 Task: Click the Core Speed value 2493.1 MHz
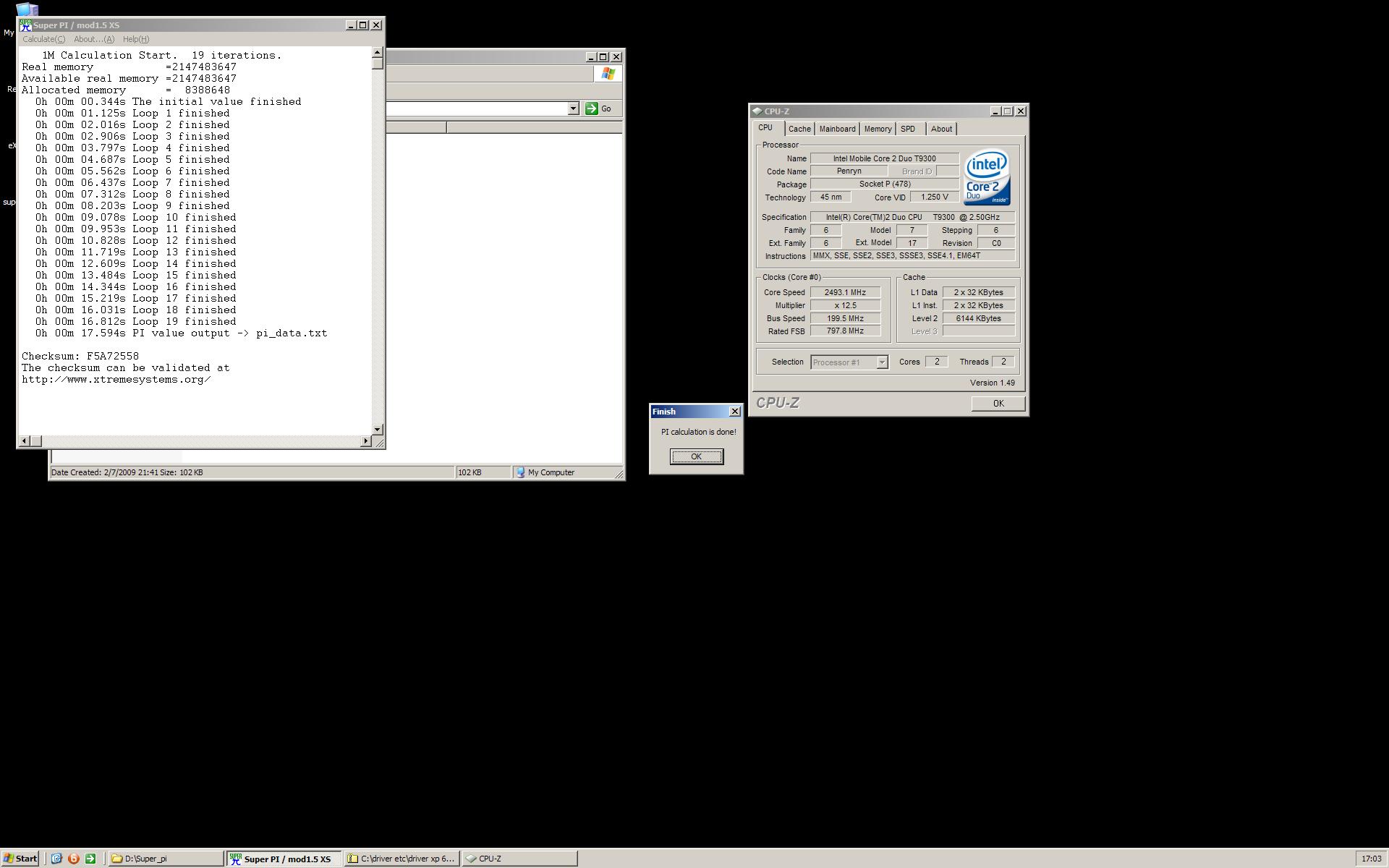point(845,292)
